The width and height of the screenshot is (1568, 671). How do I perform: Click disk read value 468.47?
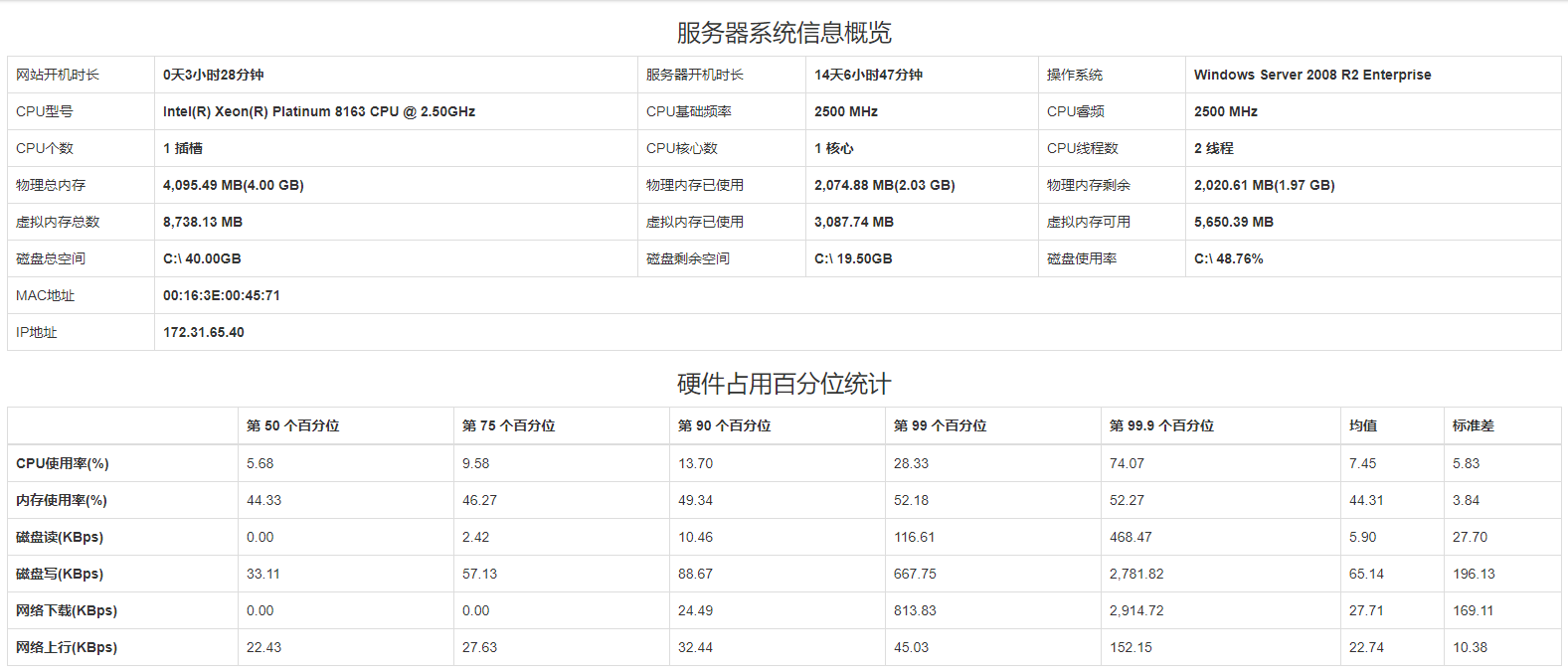pyautogui.click(x=1132, y=537)
